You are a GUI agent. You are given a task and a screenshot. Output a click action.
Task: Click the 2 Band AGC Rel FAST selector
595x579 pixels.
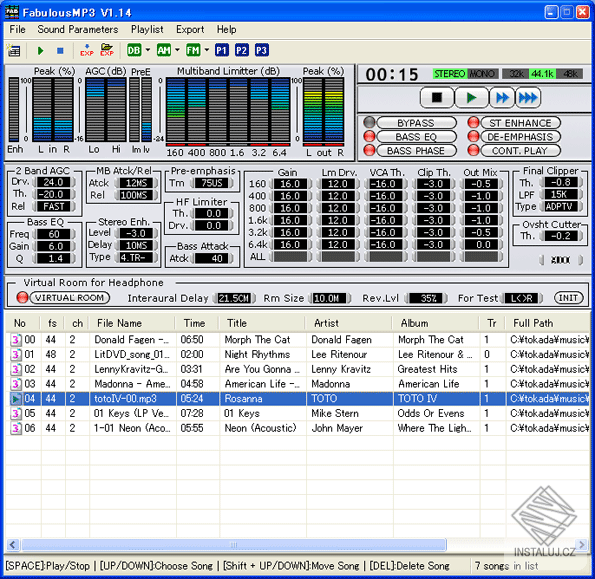(54, 206)
